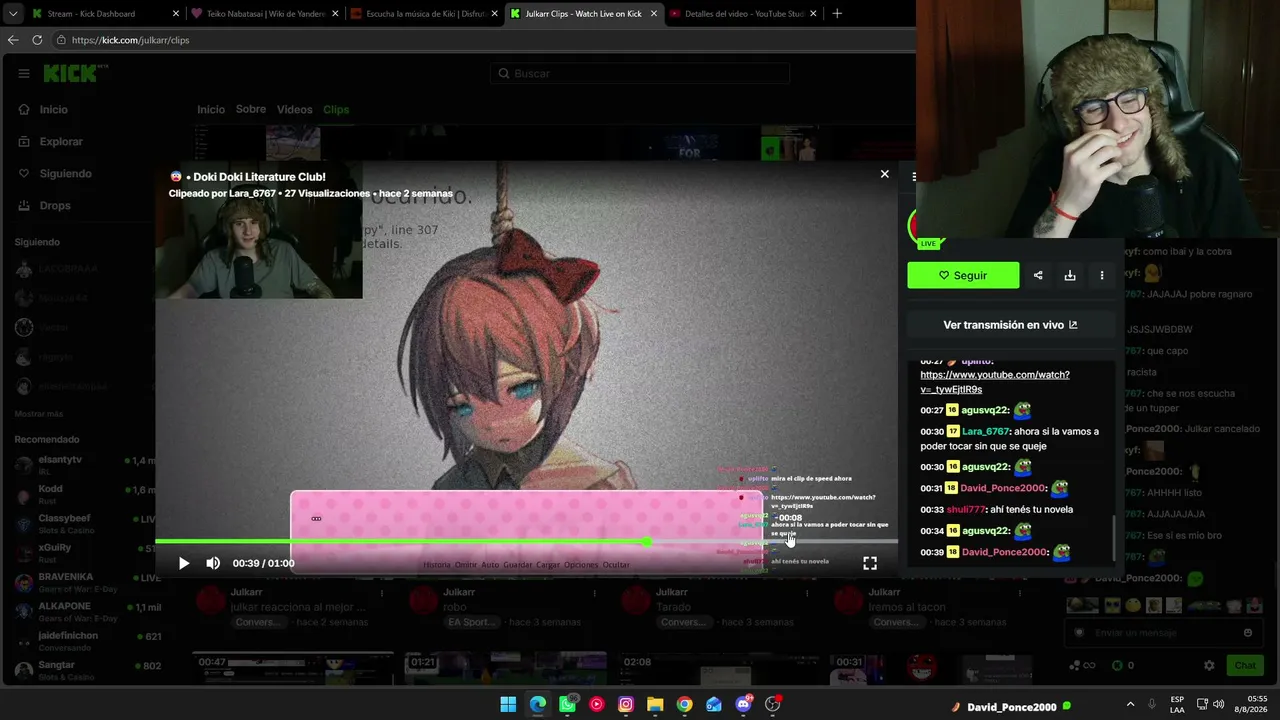Enter fullscreen mode for the clip
Image resolution: width=1280 pixels, height=720 pixels.
pyautogui.click(x=870, y=563)
